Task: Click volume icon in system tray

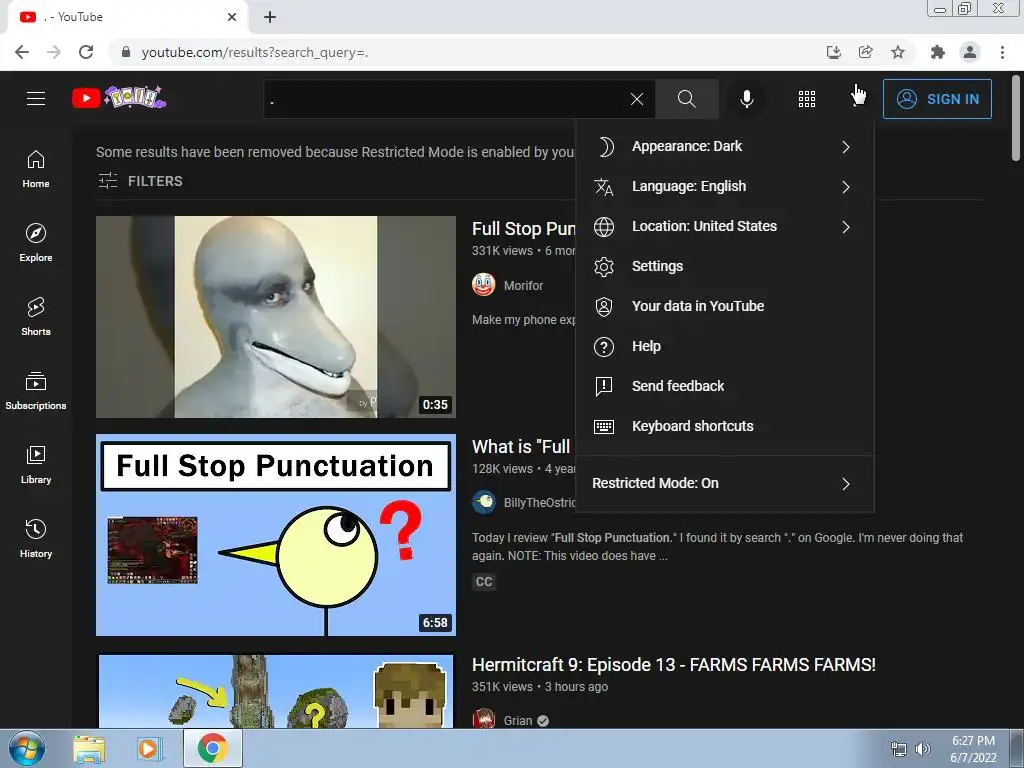Action: click(x=923, y=749)
